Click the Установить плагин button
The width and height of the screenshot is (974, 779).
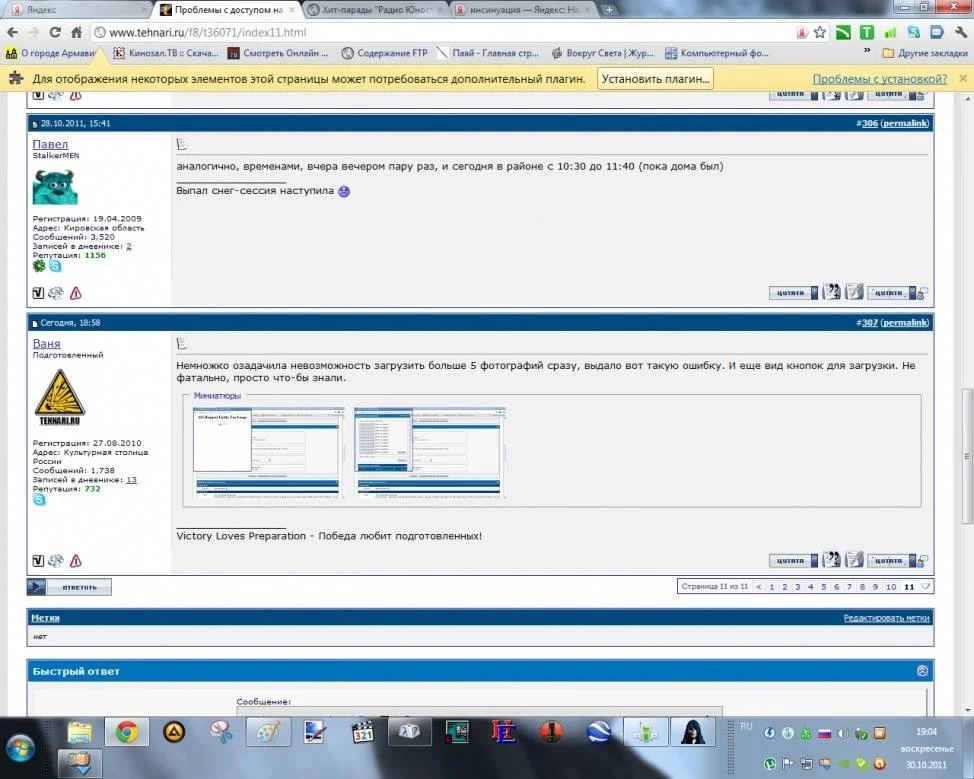pyautogui.click(x=655, y=79)
